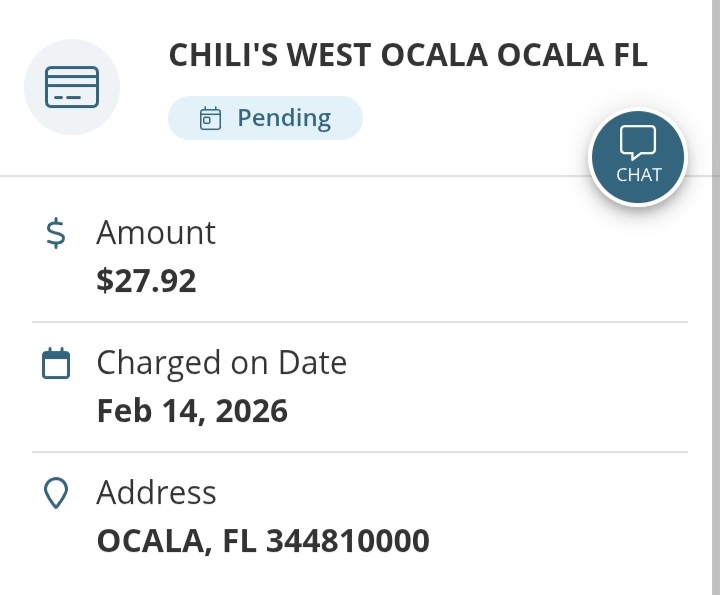Click the Address label
Image resolution: width=720 pixels, height=595 pixels.
pos(156,492)
